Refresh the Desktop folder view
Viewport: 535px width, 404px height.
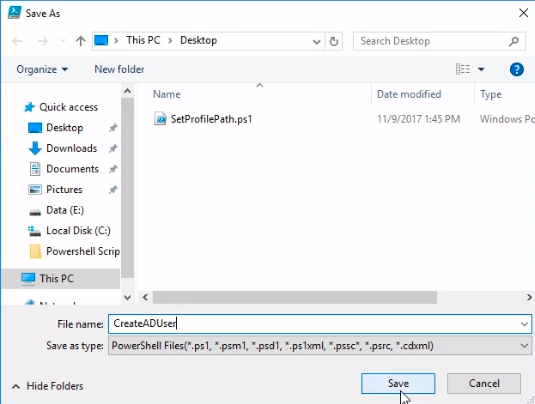point(334,41)
